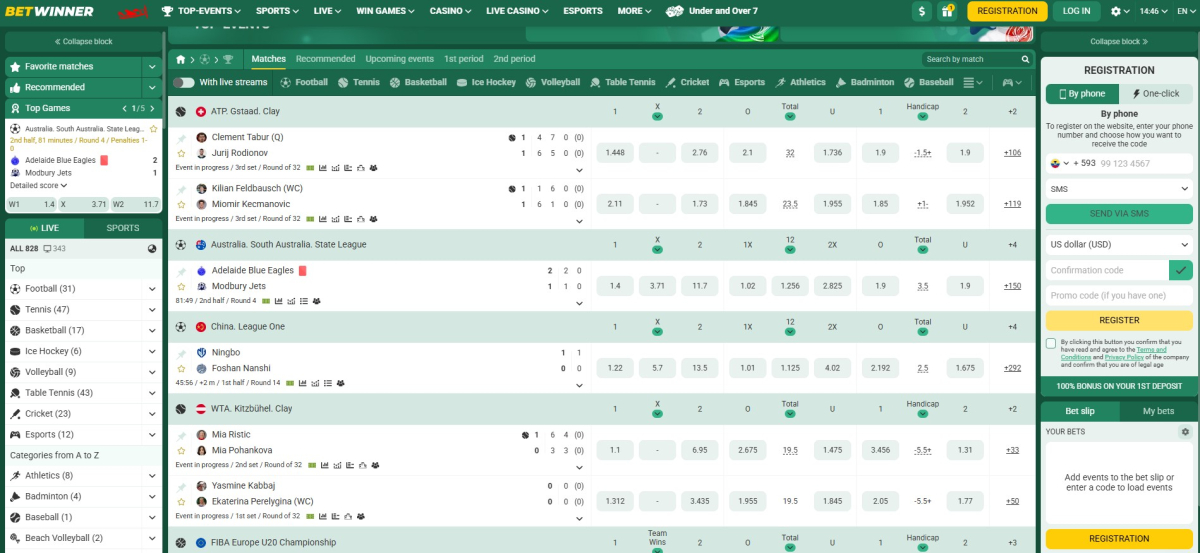Filter by Esports in sports bar

pos(742,82)
